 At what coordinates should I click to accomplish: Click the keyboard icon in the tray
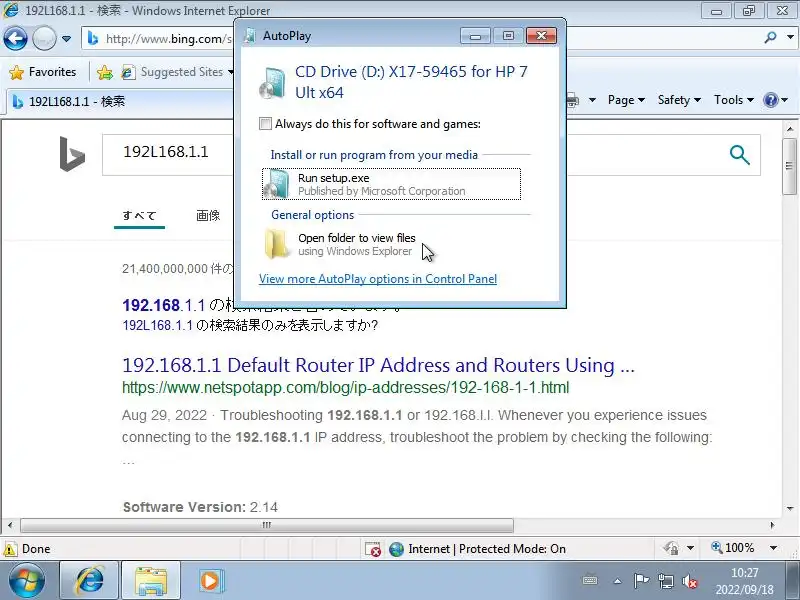pos(590,581)
